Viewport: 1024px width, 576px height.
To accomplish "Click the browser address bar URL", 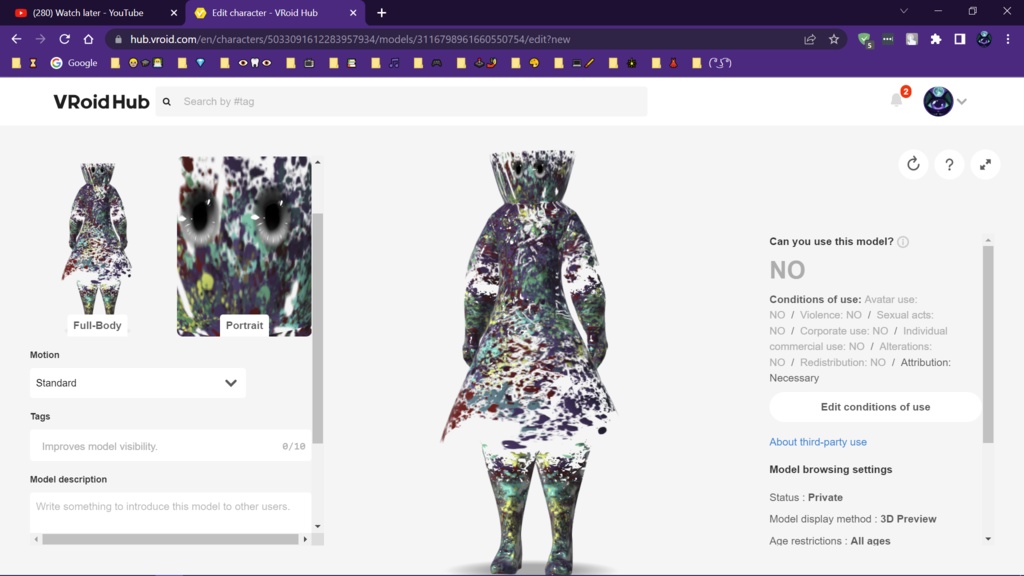I will 350,39.
